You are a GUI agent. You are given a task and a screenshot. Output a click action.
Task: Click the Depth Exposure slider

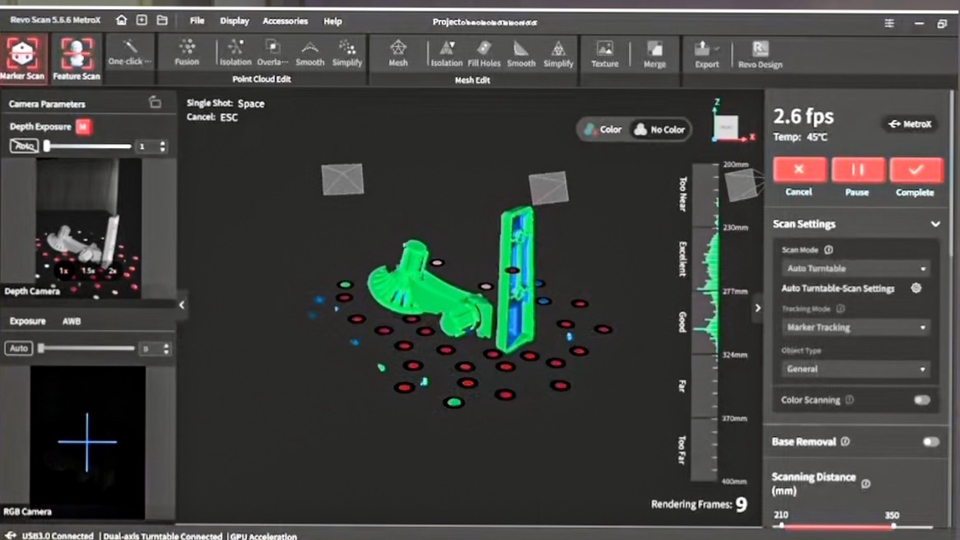click(x=88, y=146)
